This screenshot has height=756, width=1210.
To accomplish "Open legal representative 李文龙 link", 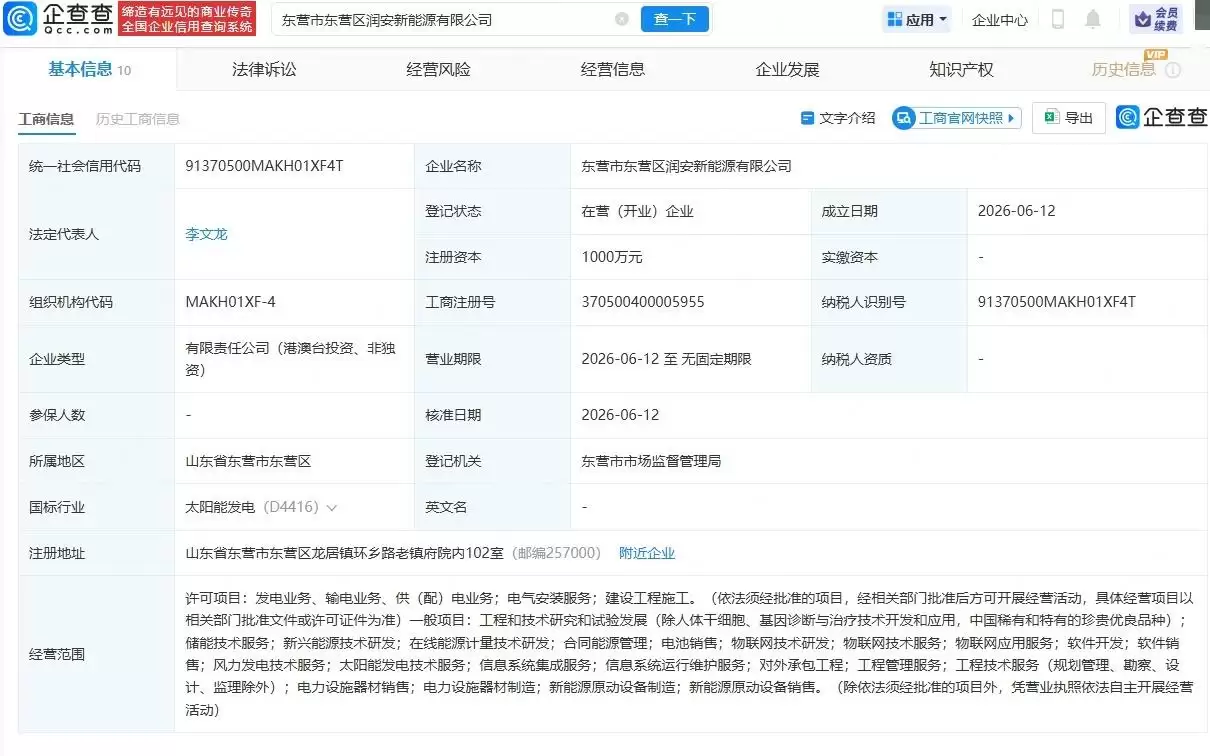I will pos(207,234).
